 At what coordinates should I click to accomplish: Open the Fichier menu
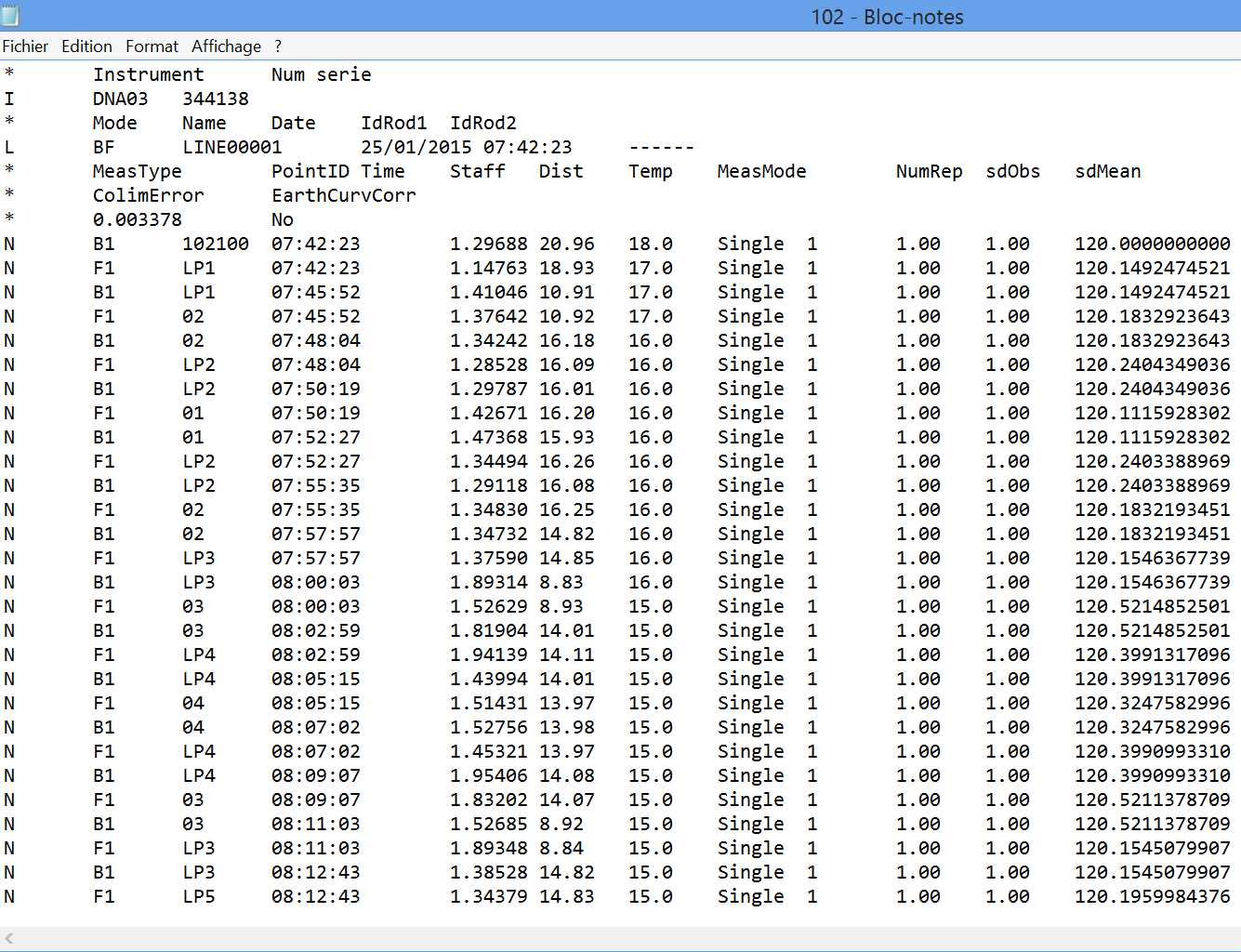(25, 46)
